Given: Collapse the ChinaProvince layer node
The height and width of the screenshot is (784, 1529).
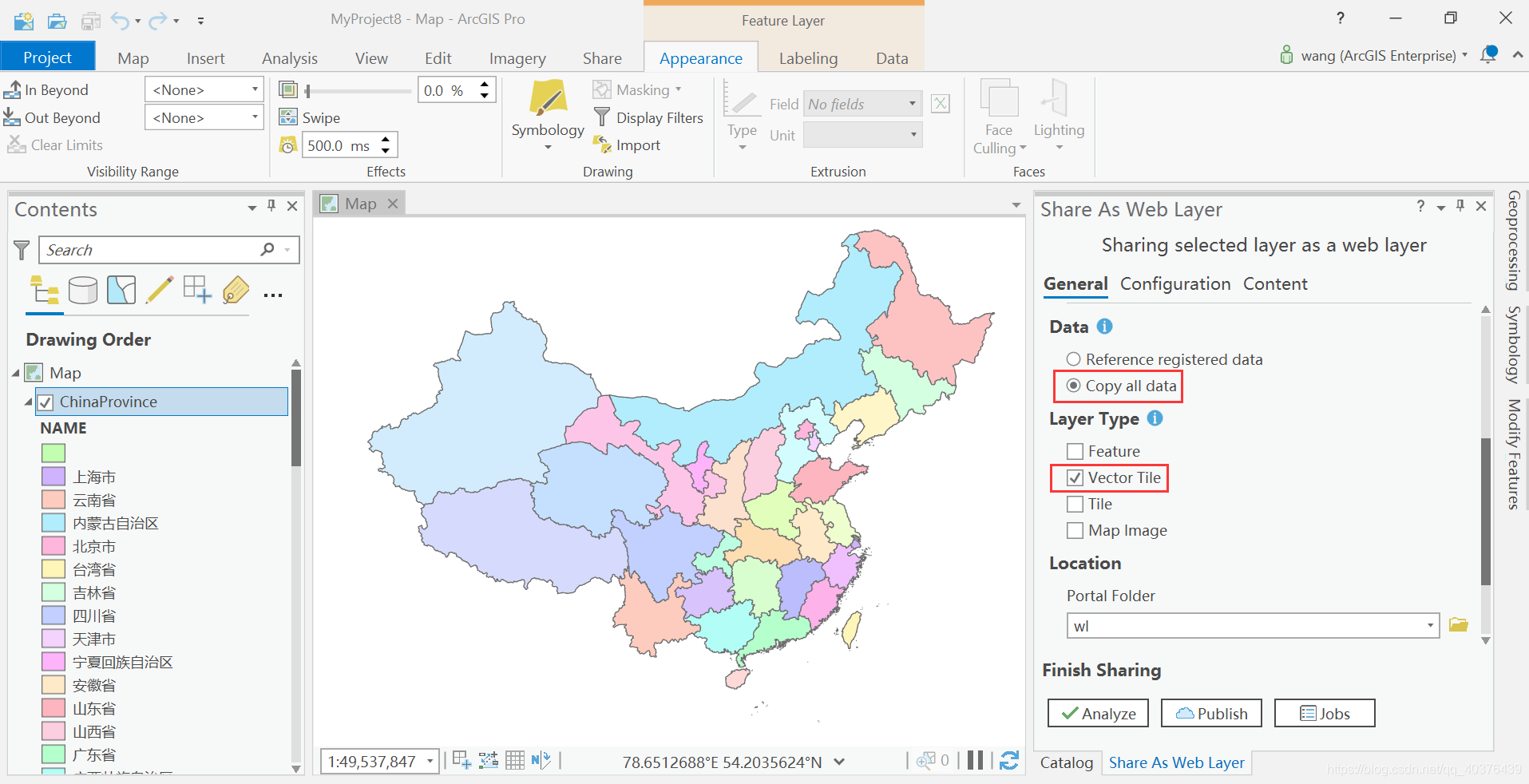Looking at the screenshot, I should tap(29, 402).
